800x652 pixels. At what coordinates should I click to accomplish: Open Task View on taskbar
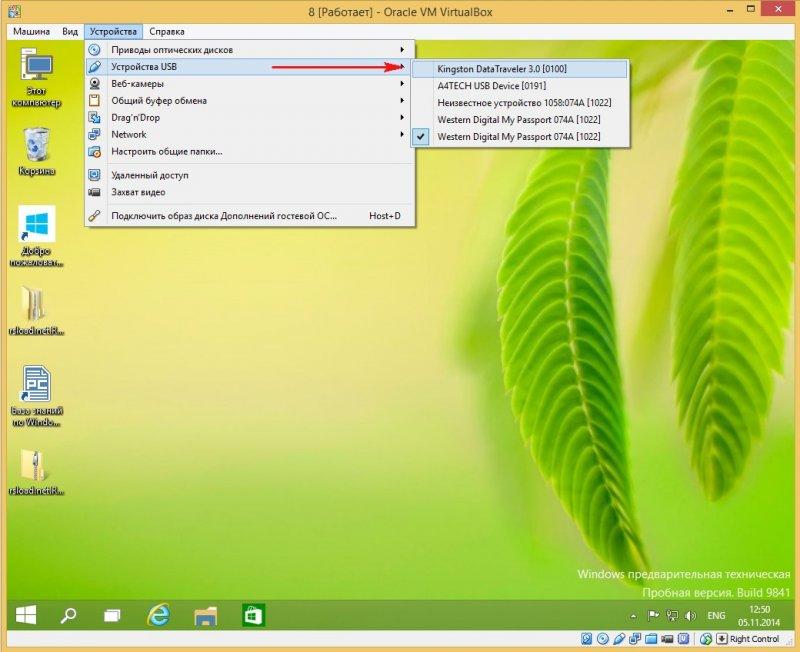coord(112,616)
